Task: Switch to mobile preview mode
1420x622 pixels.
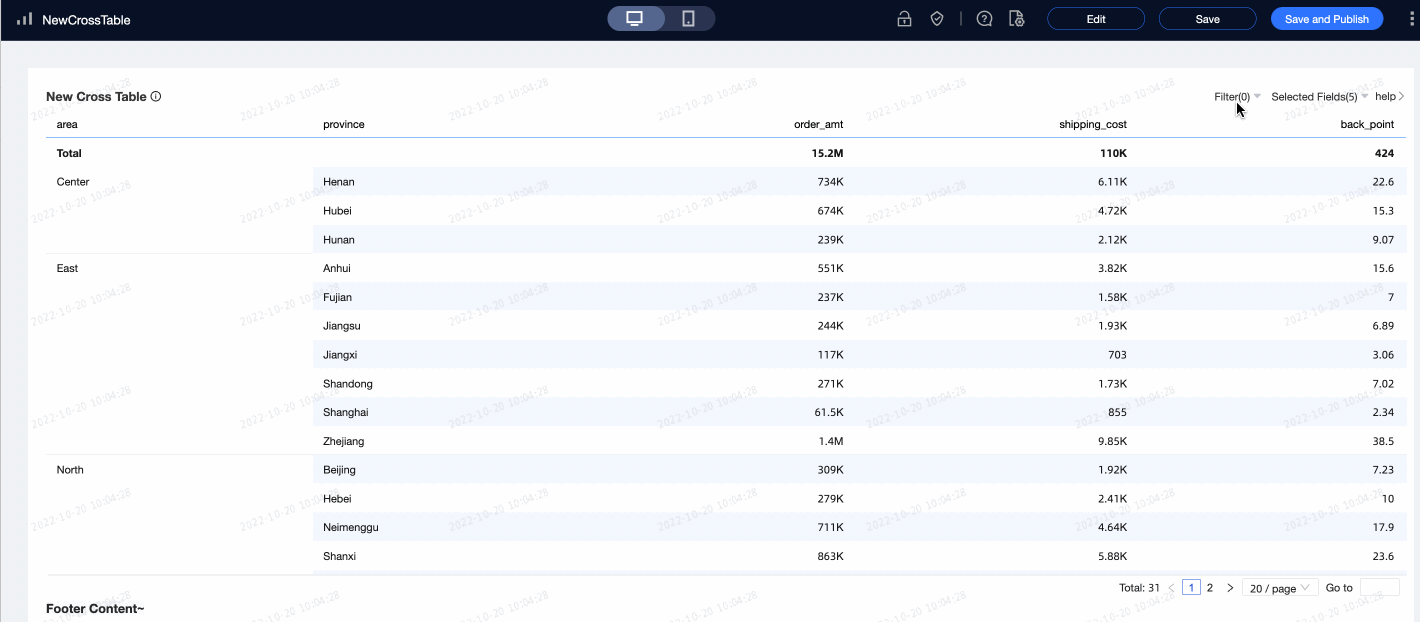Action: coord(688,19)
